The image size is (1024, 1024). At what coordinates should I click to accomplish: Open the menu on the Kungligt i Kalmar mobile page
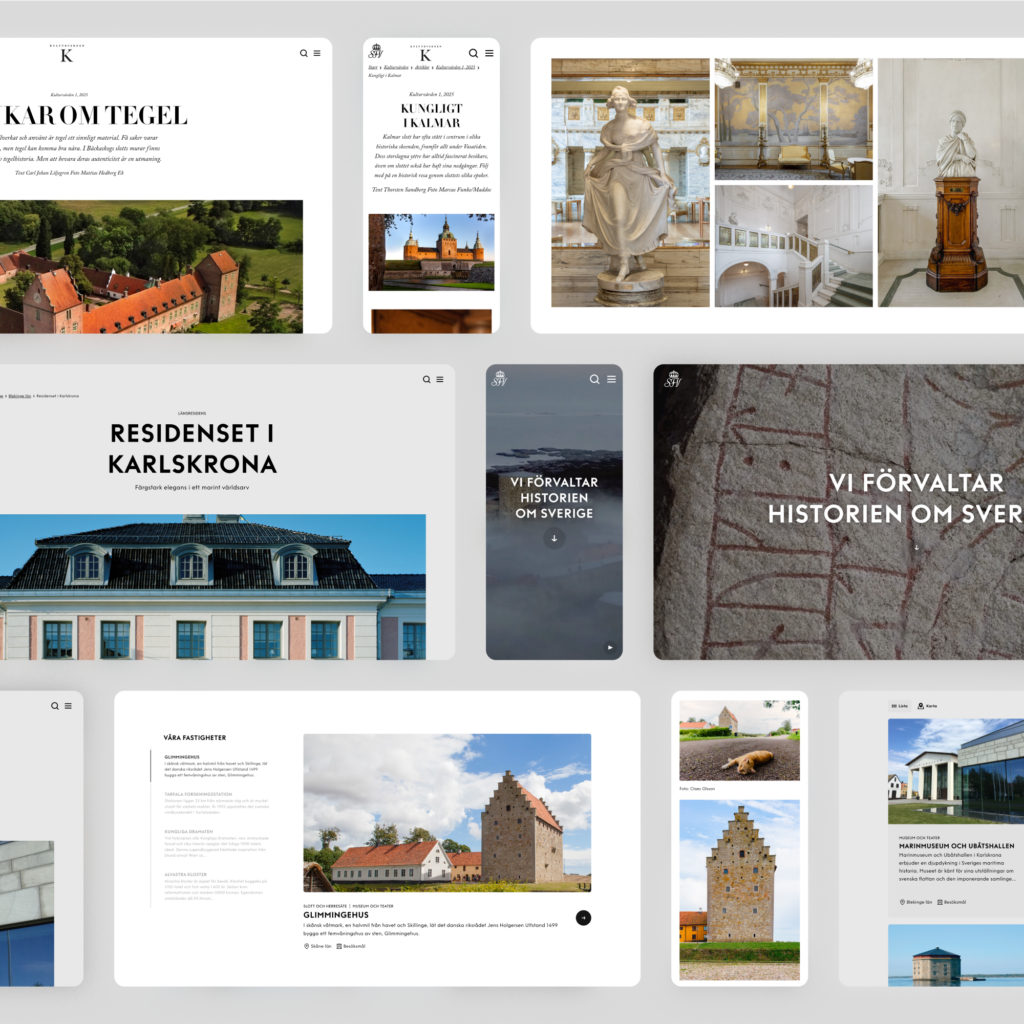(x=489, y=54)
